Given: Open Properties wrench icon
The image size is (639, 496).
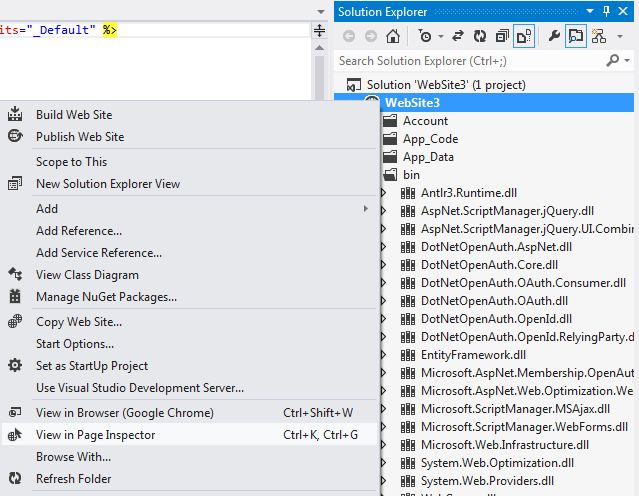Looking at the screenshot, I should pyautogui.click(x=554, y=36).
